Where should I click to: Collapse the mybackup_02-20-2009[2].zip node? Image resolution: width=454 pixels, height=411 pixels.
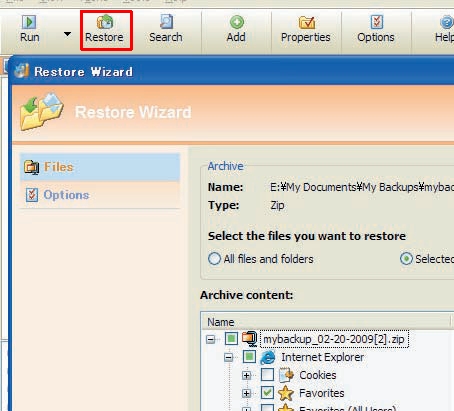(211, 340)
